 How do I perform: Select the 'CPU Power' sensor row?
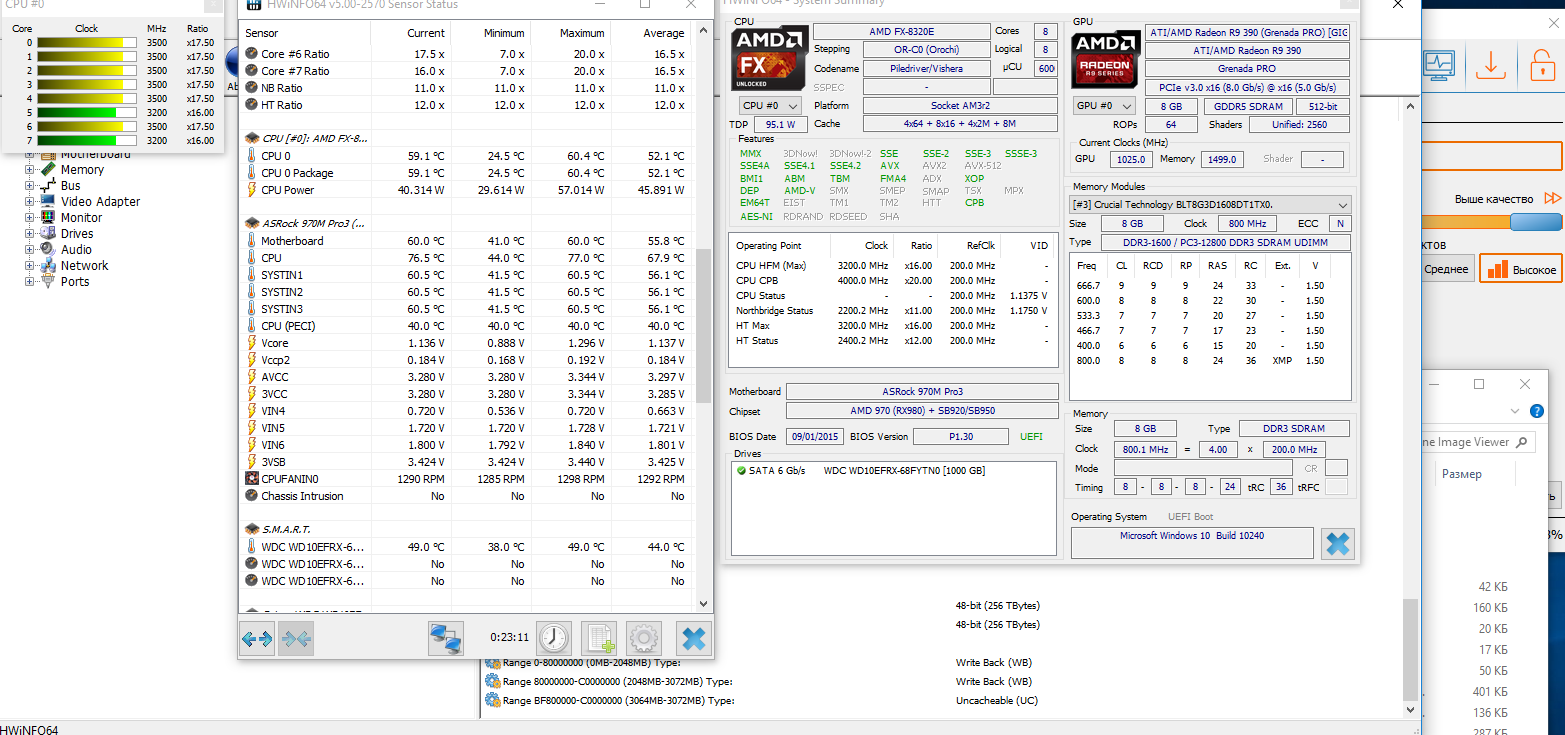click(465, 190)
